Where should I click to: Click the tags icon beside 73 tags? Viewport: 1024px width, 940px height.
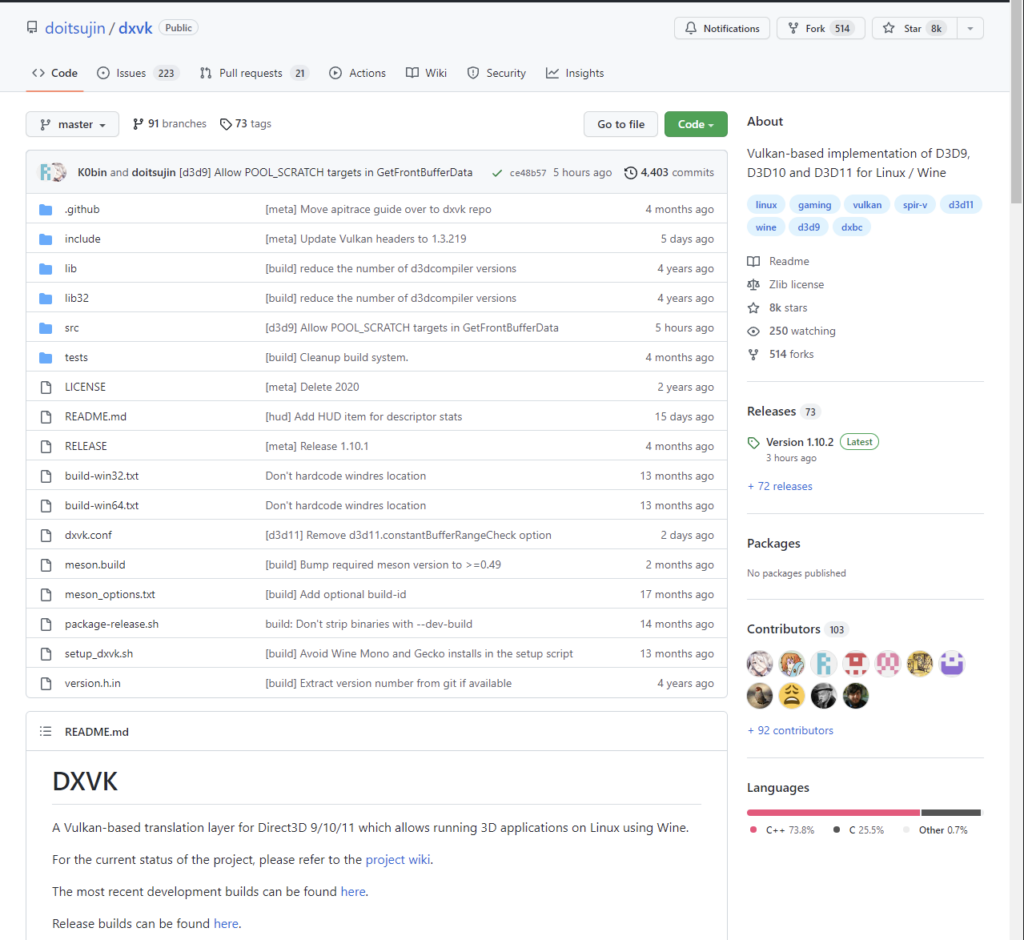(x=226, y=124)
